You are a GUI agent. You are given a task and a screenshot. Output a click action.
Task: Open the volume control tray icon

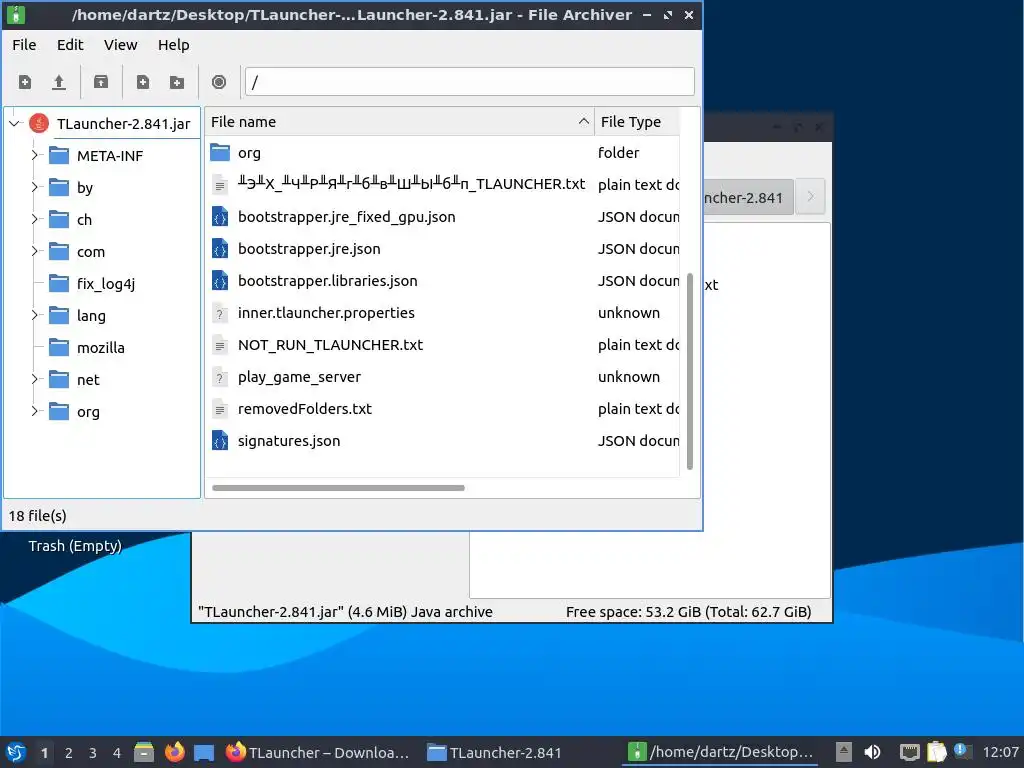tap(872, 752)
